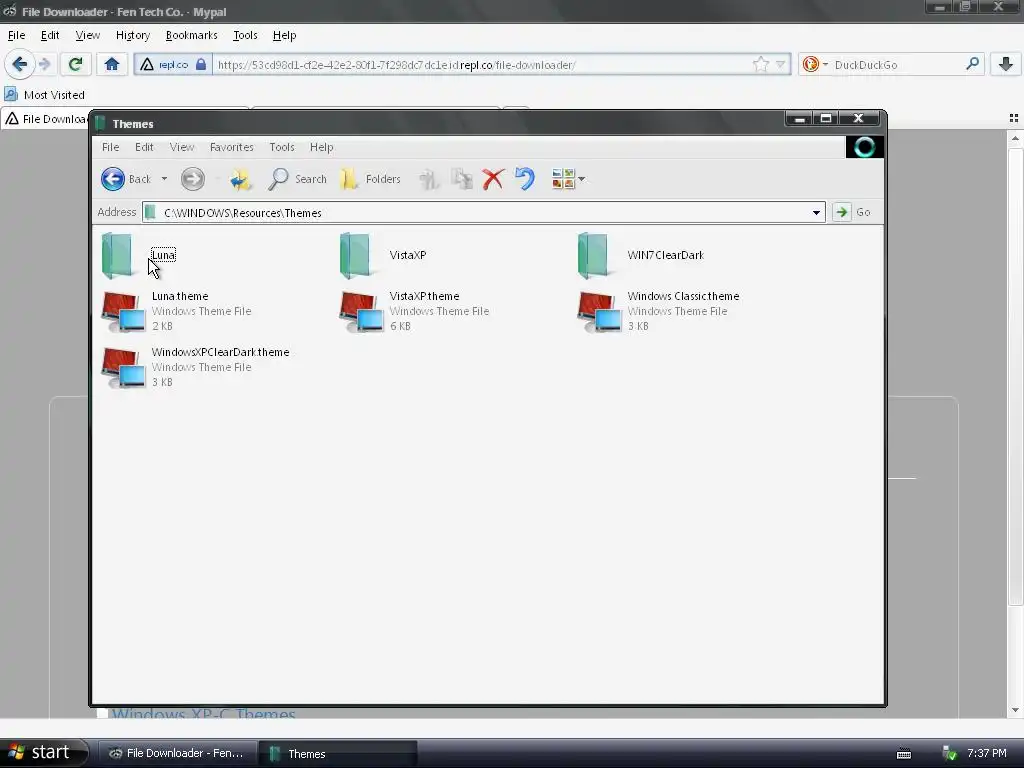Click the keyboard tray icon
The height and width of the screenshot is (768, 1024).
904,754
